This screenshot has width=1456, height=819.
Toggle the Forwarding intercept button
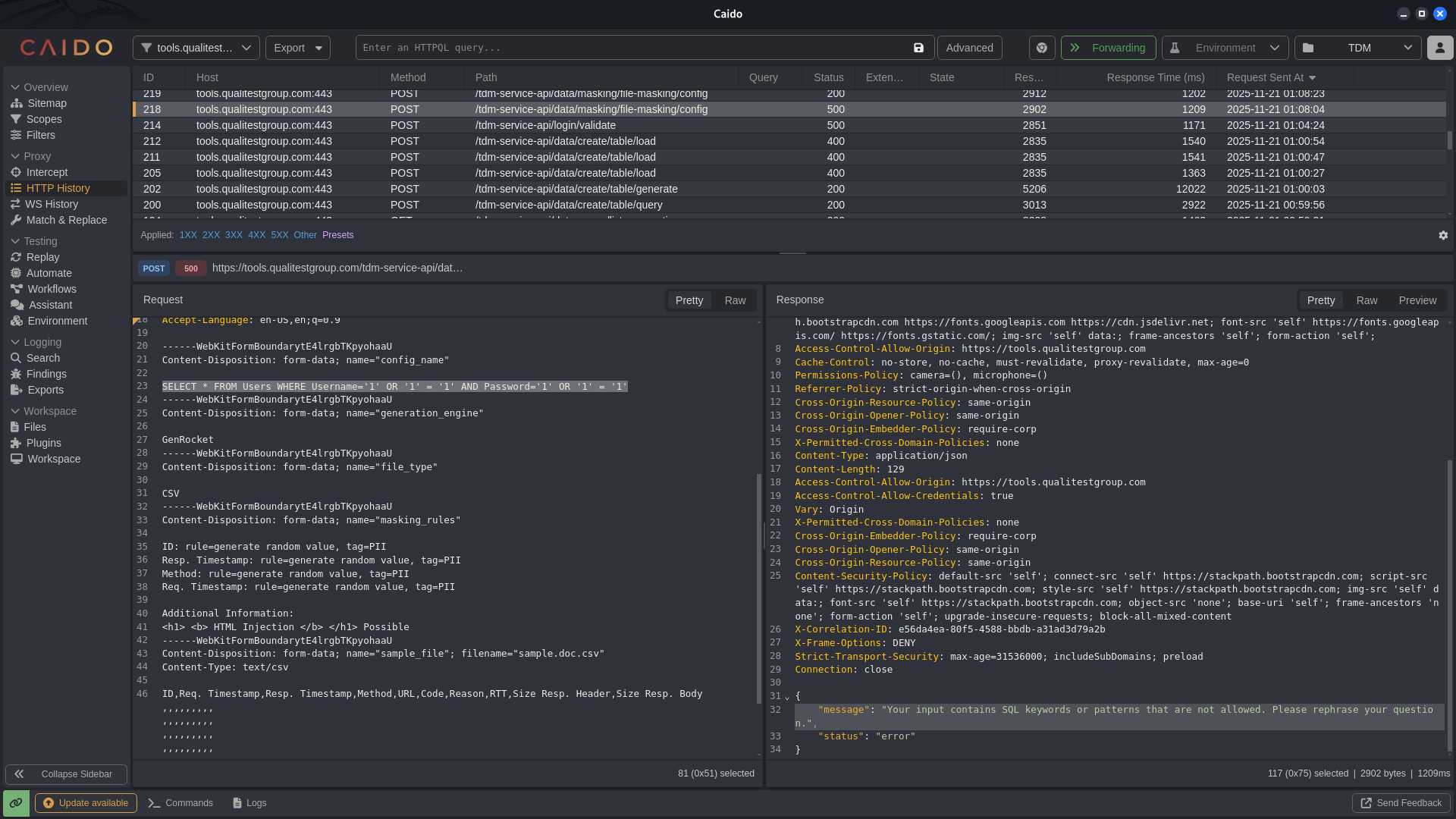click(1108, 48)
